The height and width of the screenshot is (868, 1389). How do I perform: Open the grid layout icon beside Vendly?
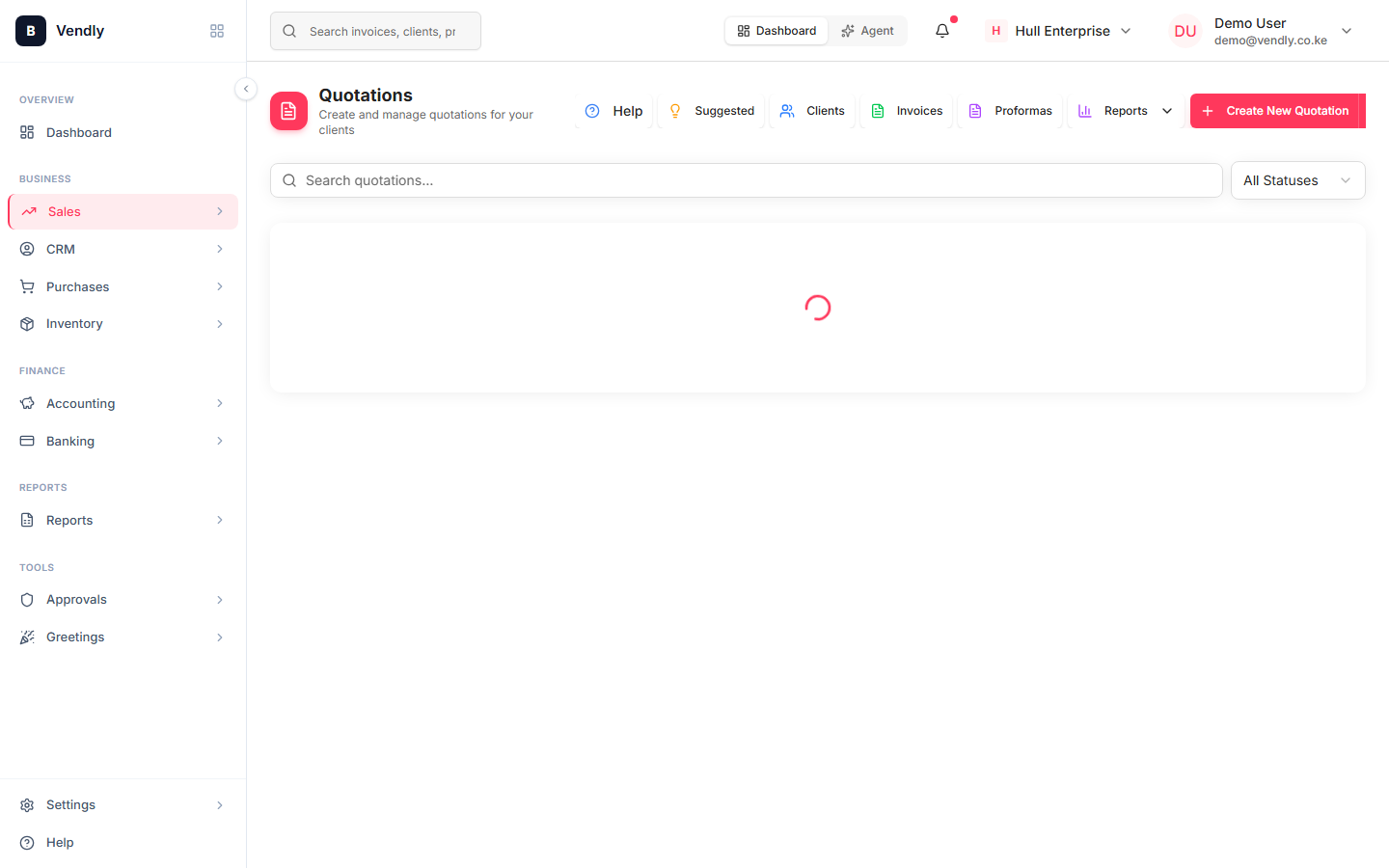tap(217, 31)
